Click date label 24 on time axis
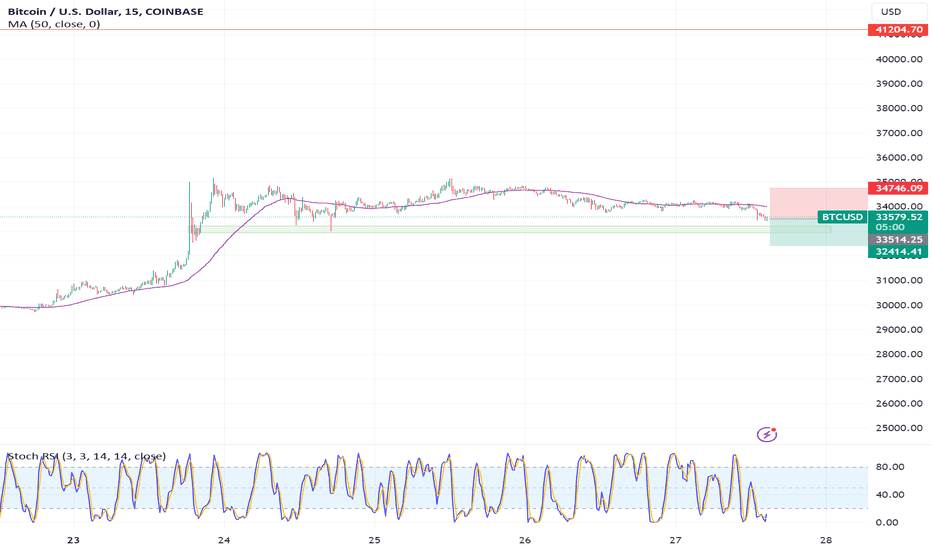Screen dimensions: 932x550 223,540
